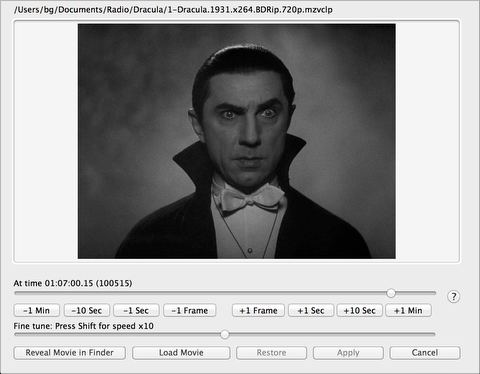Click 'Fine tune: Press Shift for speed x10' text
Screen dimensions: 480x374
pyautogui.click(x=83, y=326)
